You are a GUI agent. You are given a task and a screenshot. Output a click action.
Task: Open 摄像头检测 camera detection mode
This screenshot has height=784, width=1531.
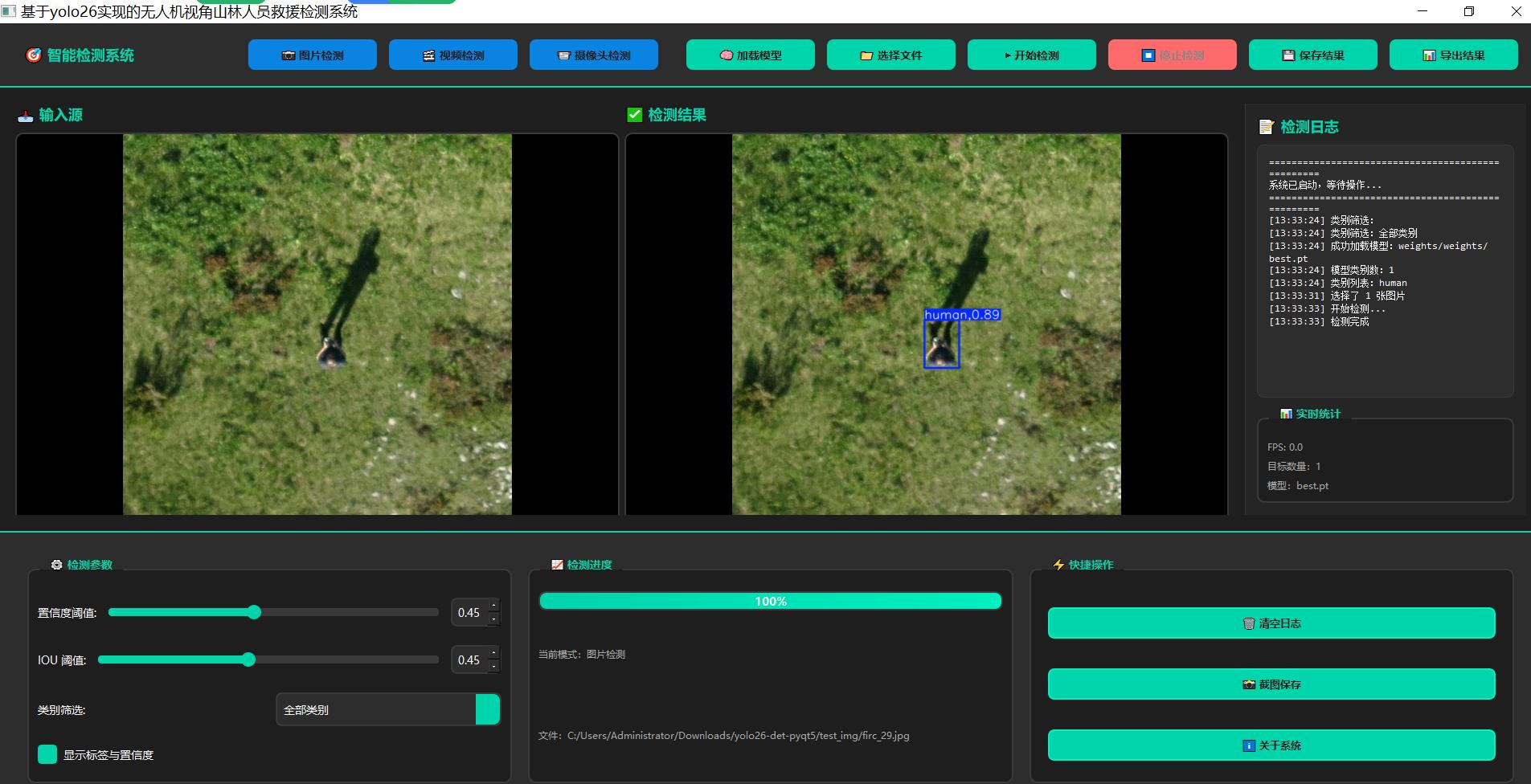pyautogui.click(x=594, y=55)
